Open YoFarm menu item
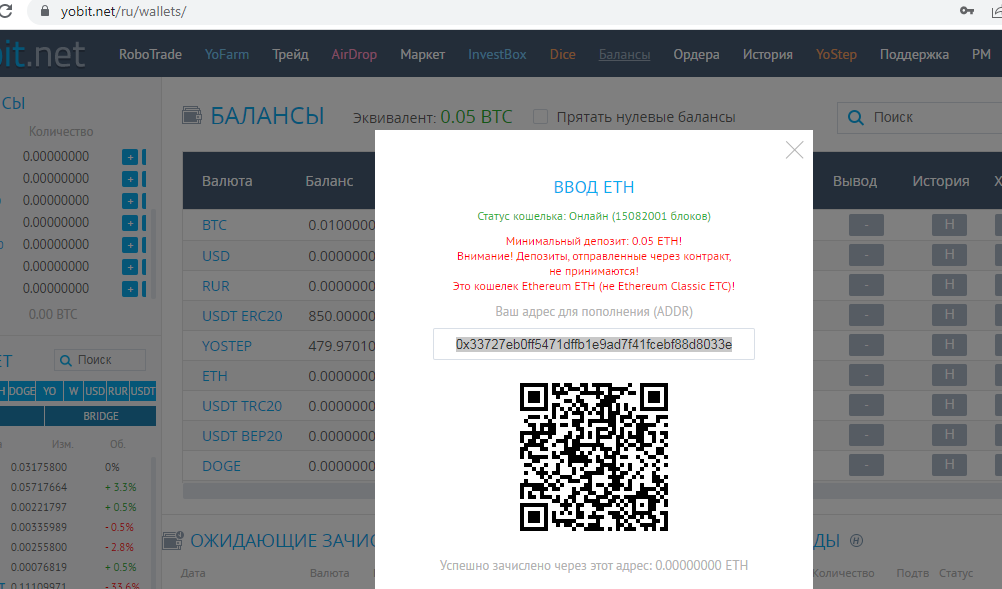Screen dimensions: 1002x589 click(227, 54)
